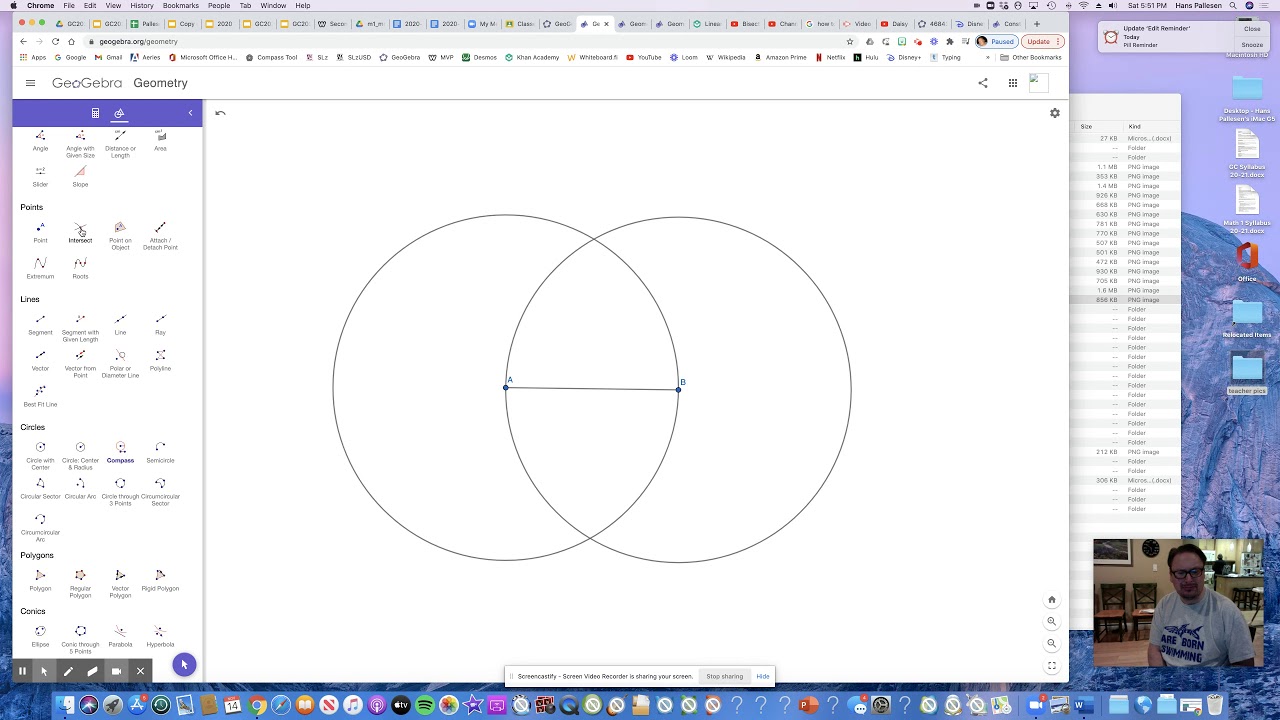Select the Circle through 3 Points tool
1280x720 pixels.
[120, 492]
